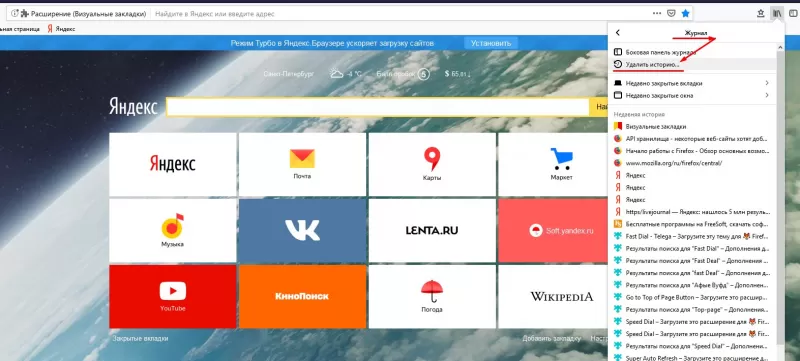Click the dollar rate 65.01 link

pyautogui.click(x=458, y=74)
